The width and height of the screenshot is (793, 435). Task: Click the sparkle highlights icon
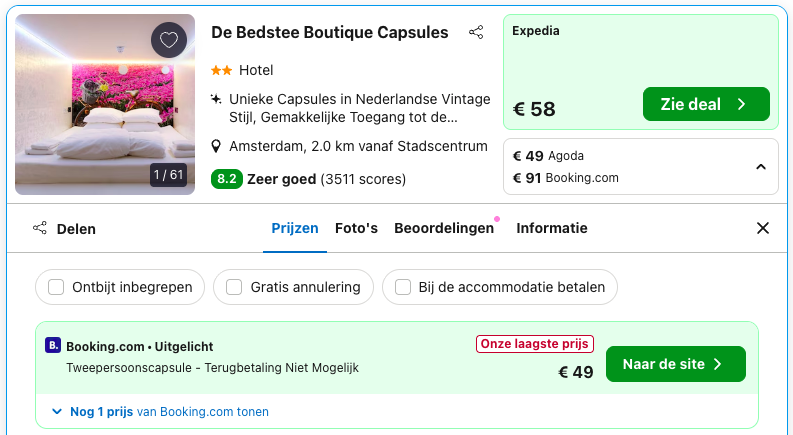216,100
